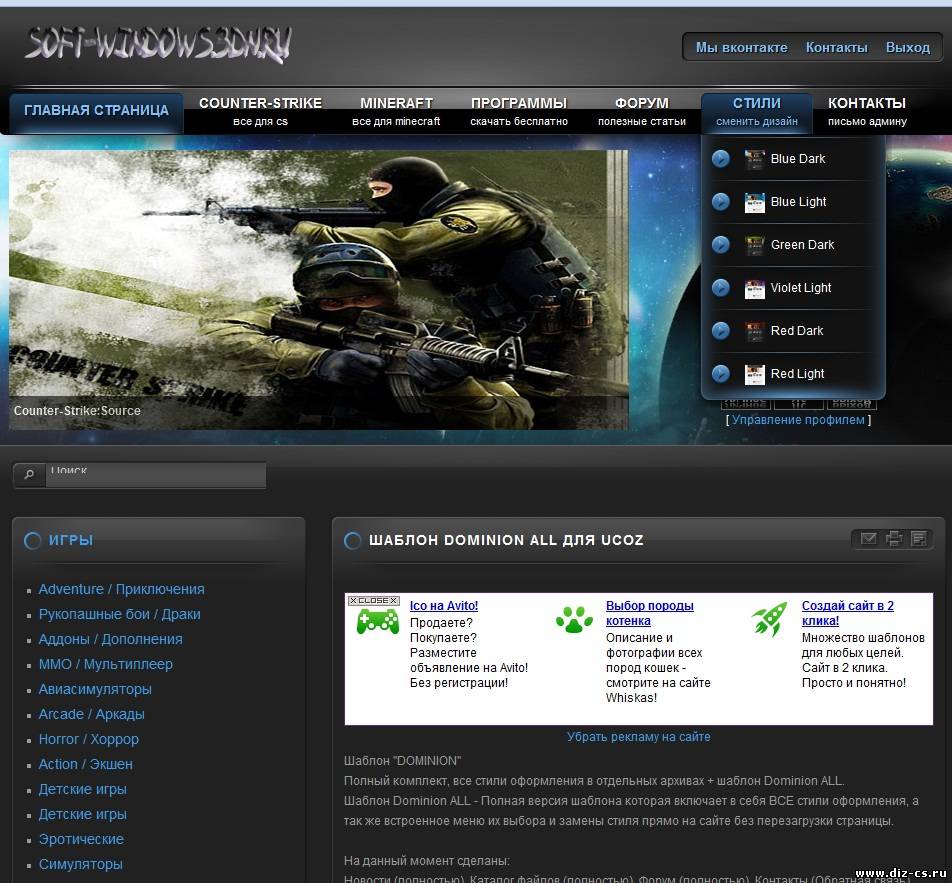
Task: Close the ad with CLOSE button
Action: (373, 600)
